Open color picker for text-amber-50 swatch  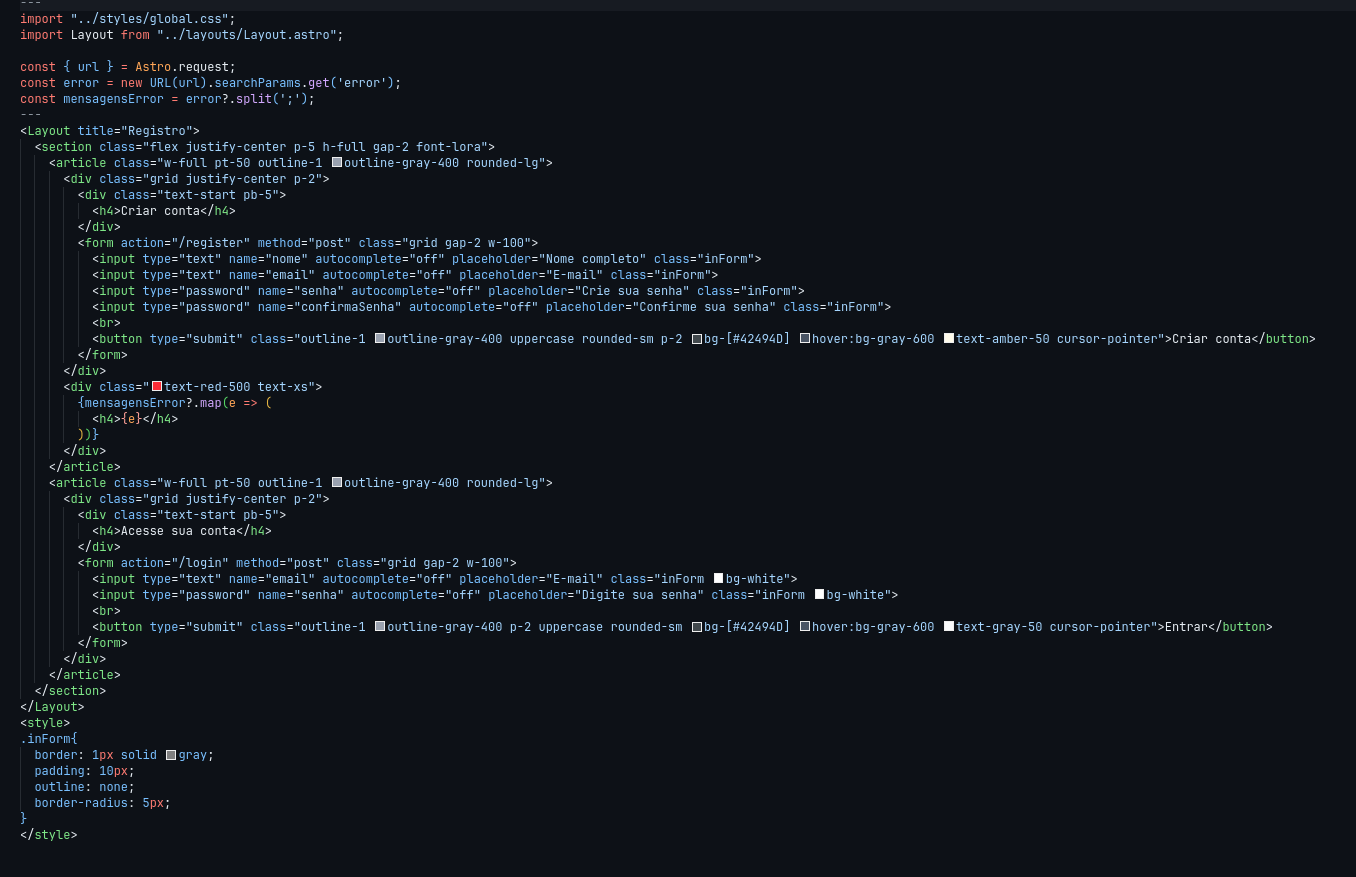949,339
